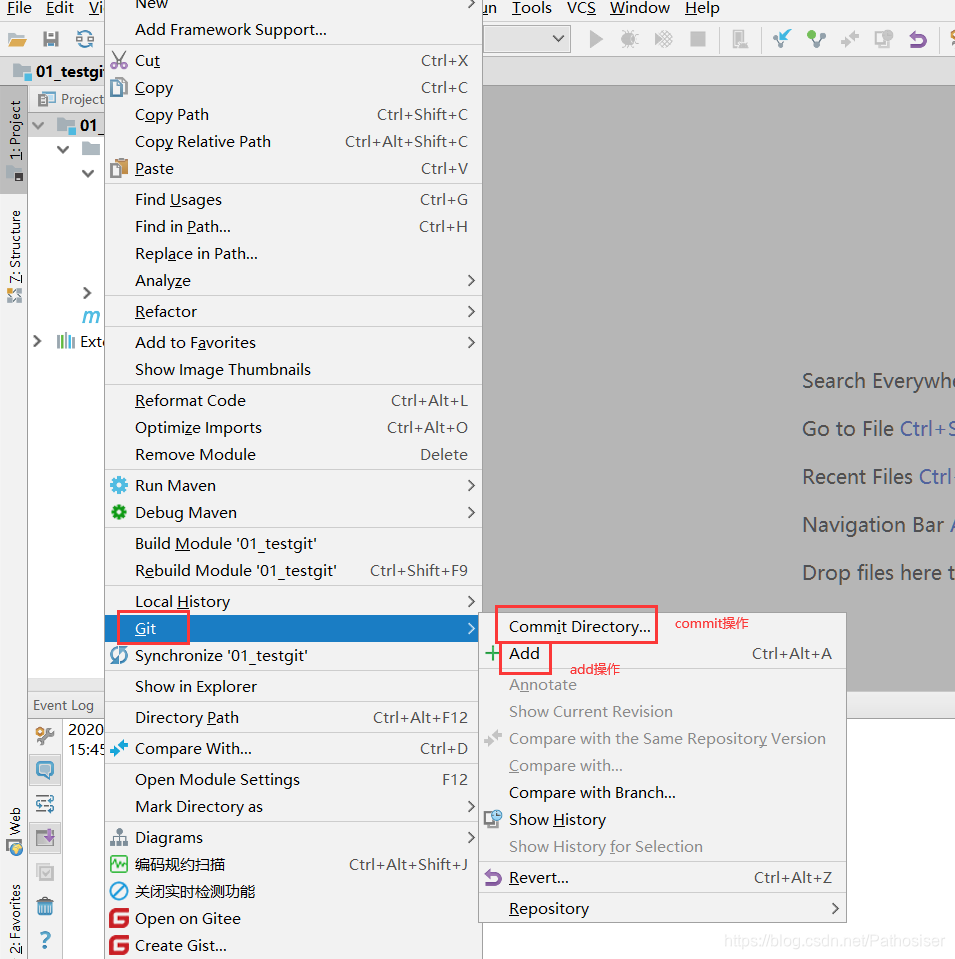The image size is (955, 959).
Task: Click the Event Log clear trash icon
Action: [45, 906]
